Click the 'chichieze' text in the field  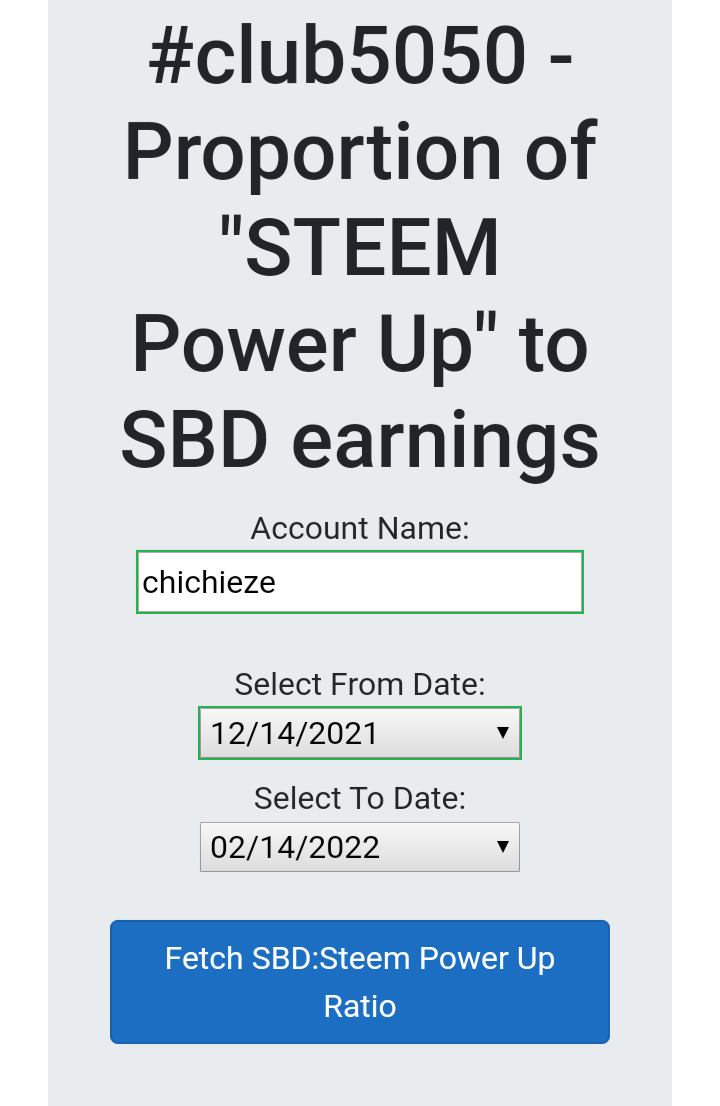pyautogui.click(x=209, y=582)
